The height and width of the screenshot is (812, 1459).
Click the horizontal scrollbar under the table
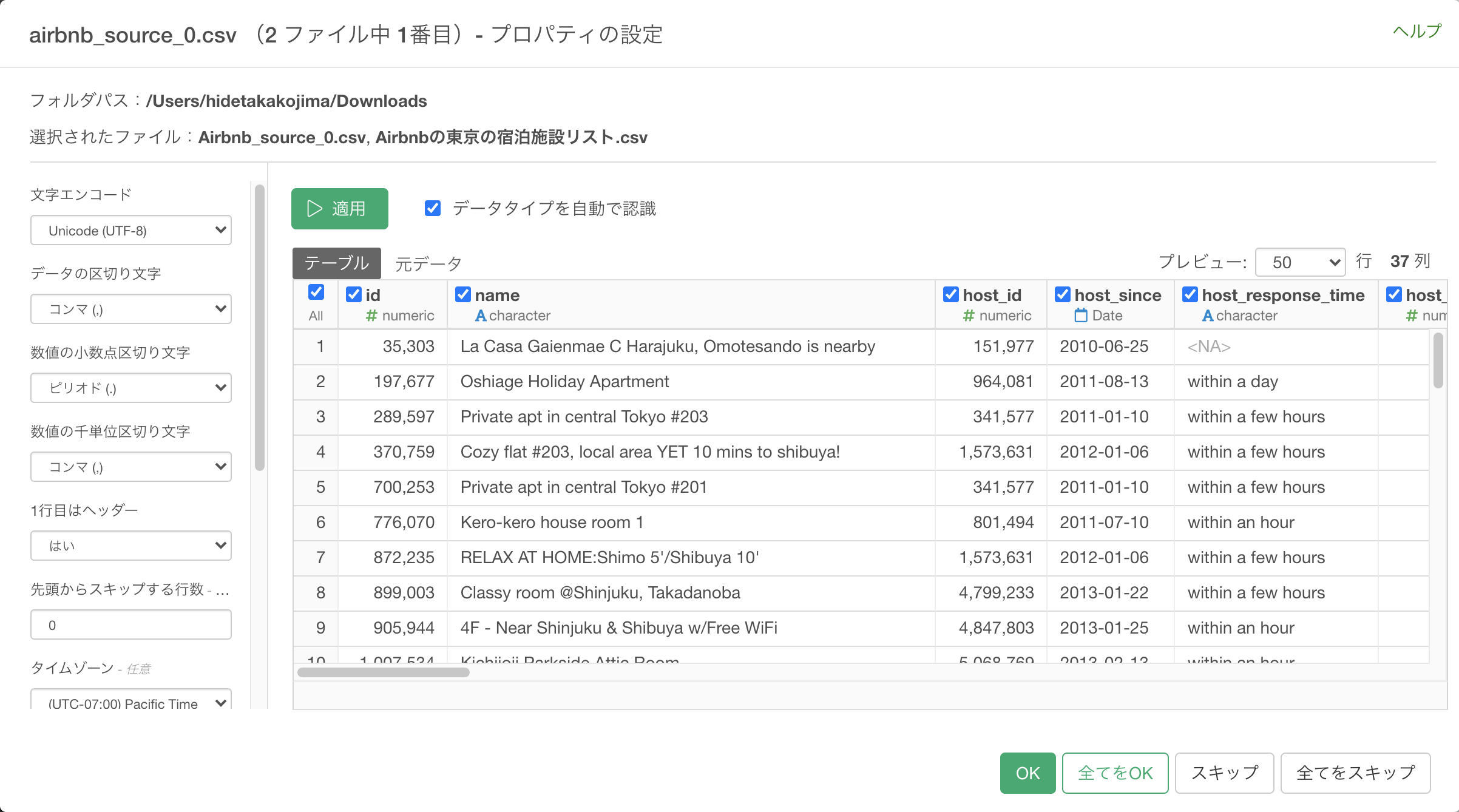coord(384,672)
